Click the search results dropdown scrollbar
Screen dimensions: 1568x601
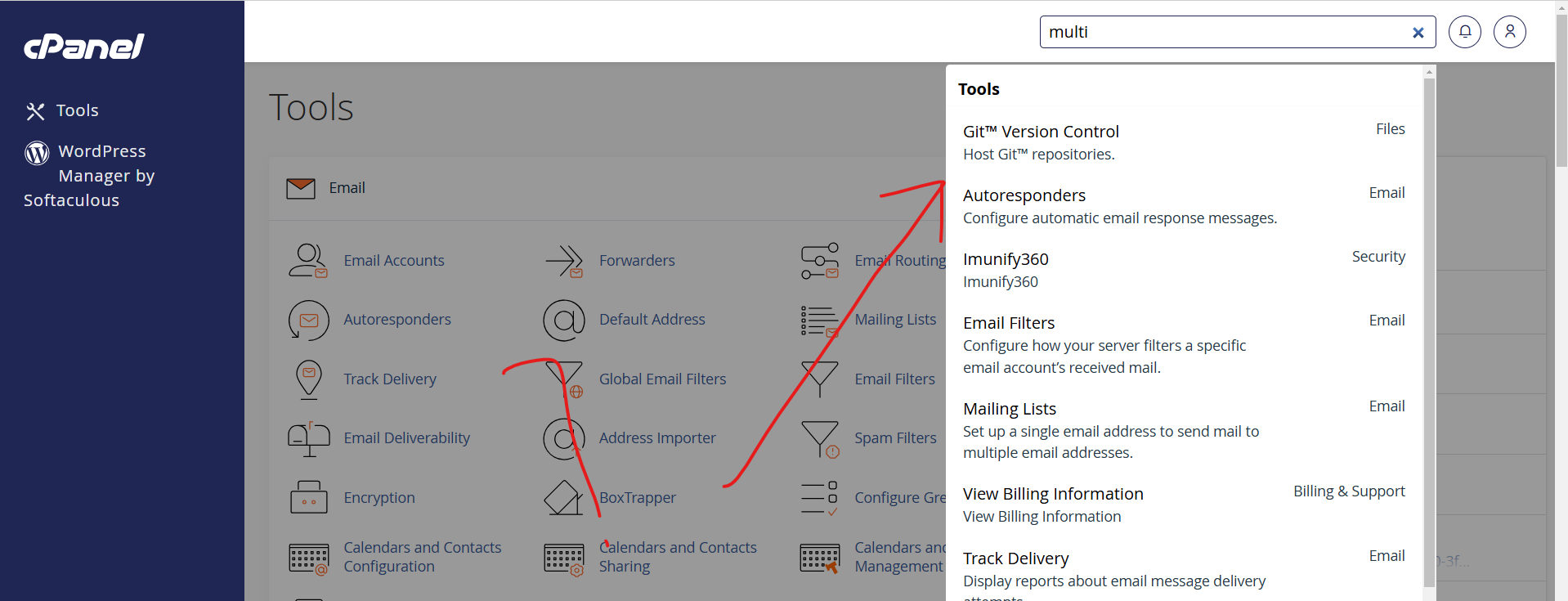click(x=1428, y=327)
